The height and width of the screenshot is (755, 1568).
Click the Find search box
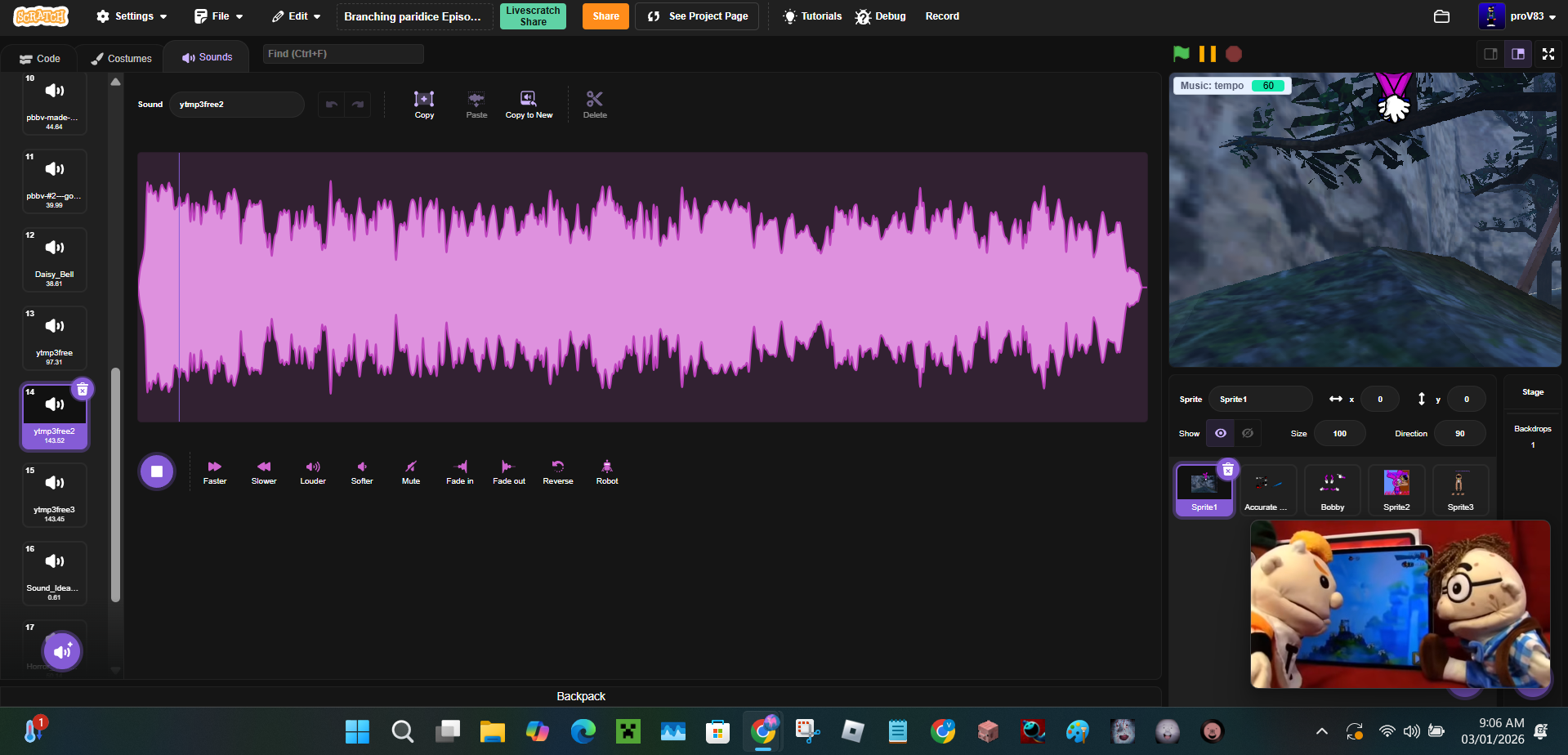[343, 54]
